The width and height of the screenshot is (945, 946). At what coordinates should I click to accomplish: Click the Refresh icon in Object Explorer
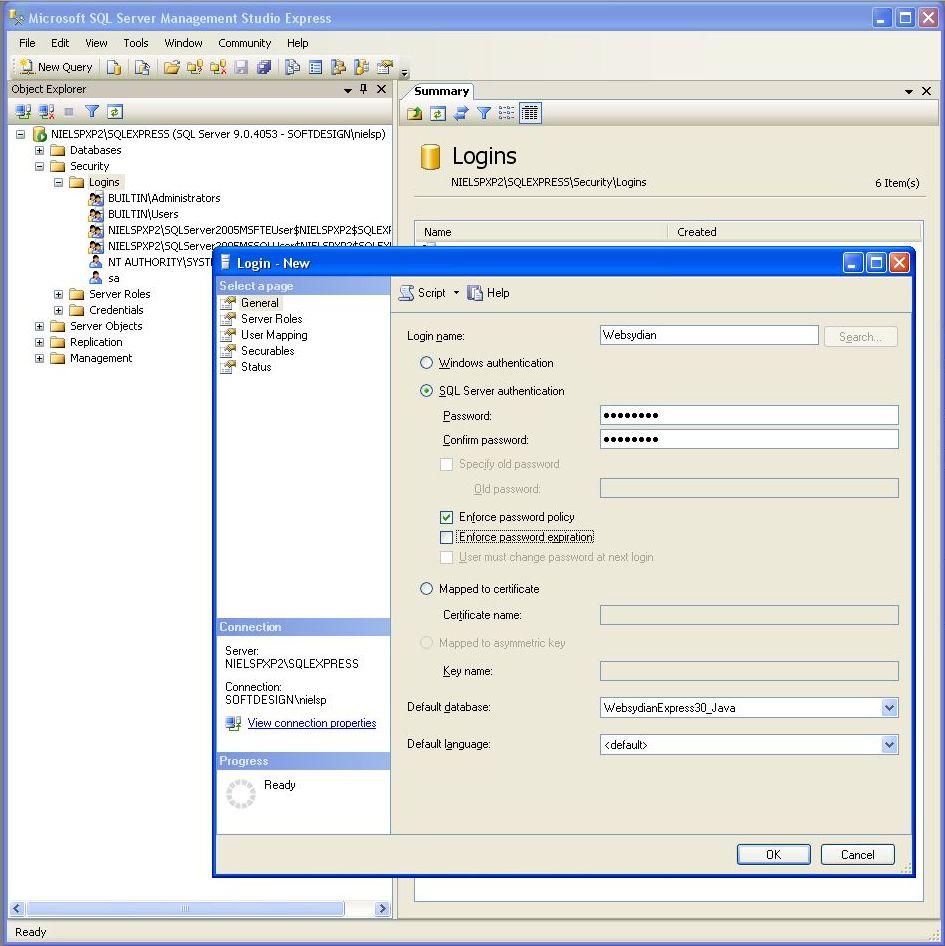point(115,112)
